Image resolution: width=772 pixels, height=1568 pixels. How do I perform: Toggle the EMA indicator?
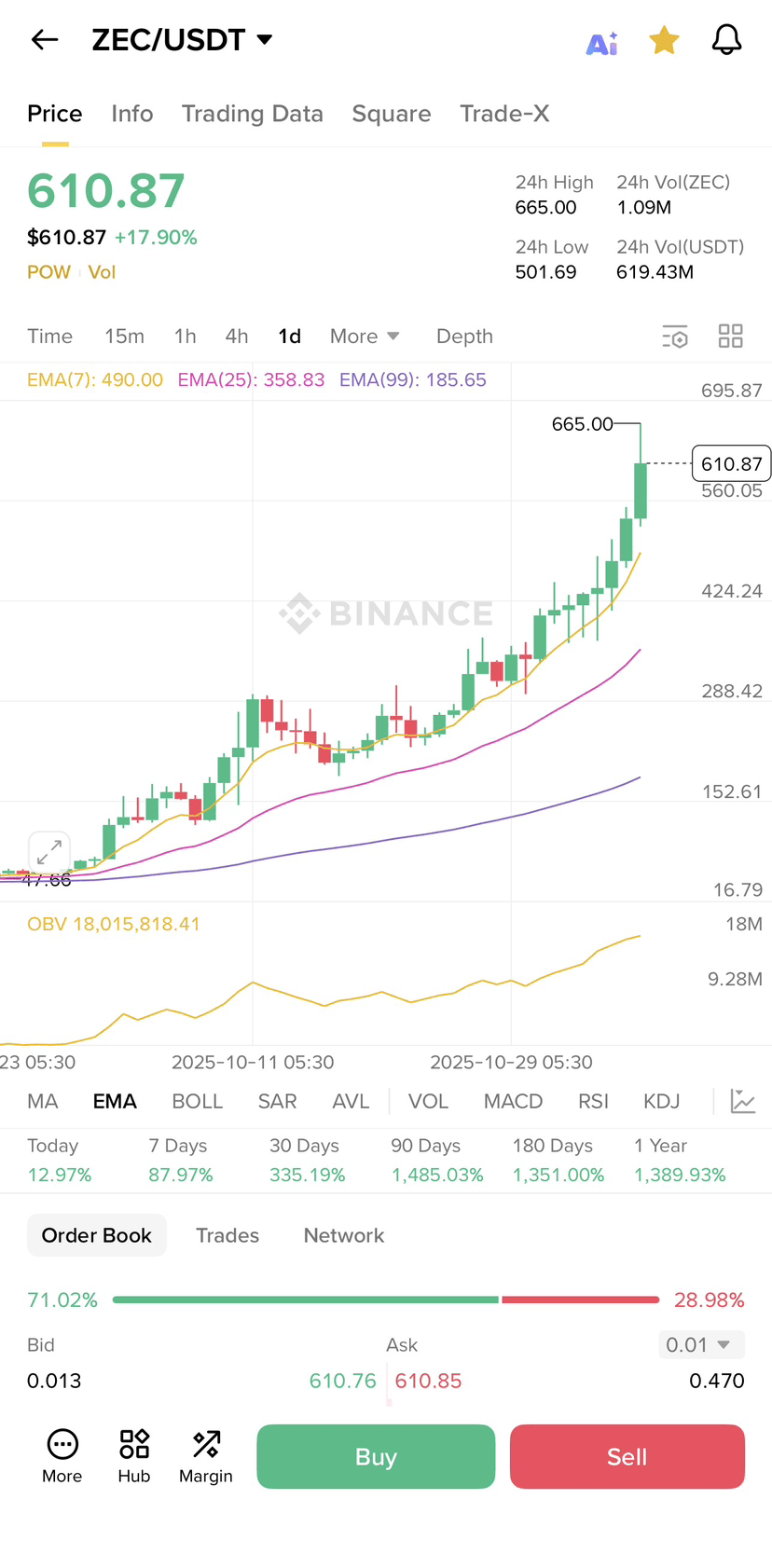[x=115, y=1101]
